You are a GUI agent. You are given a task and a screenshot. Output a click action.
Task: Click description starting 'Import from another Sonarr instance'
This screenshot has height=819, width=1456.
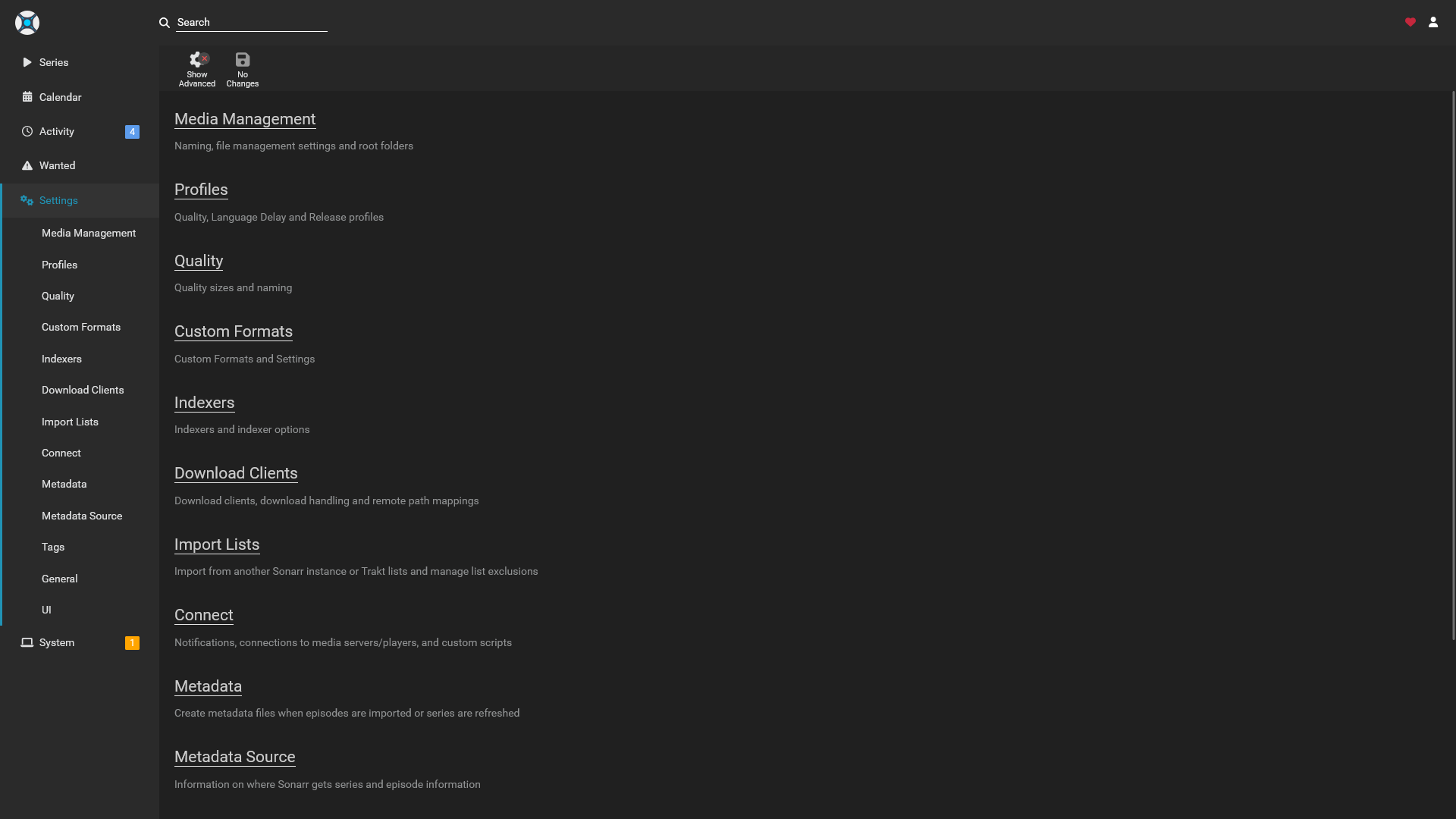click(x=356, y=571)
